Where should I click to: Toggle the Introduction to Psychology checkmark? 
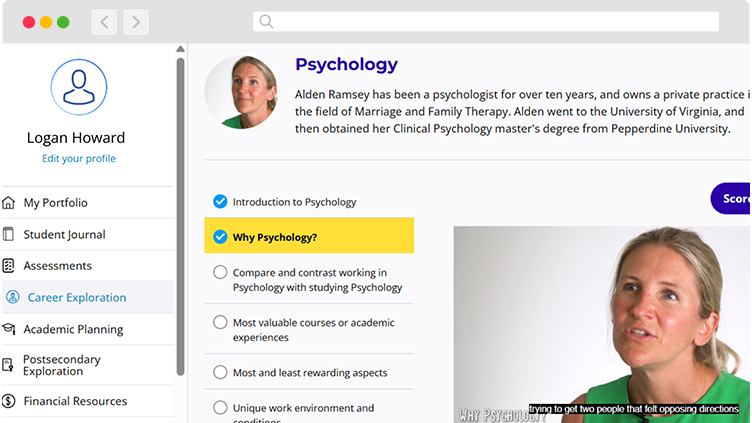coord(220,201)
